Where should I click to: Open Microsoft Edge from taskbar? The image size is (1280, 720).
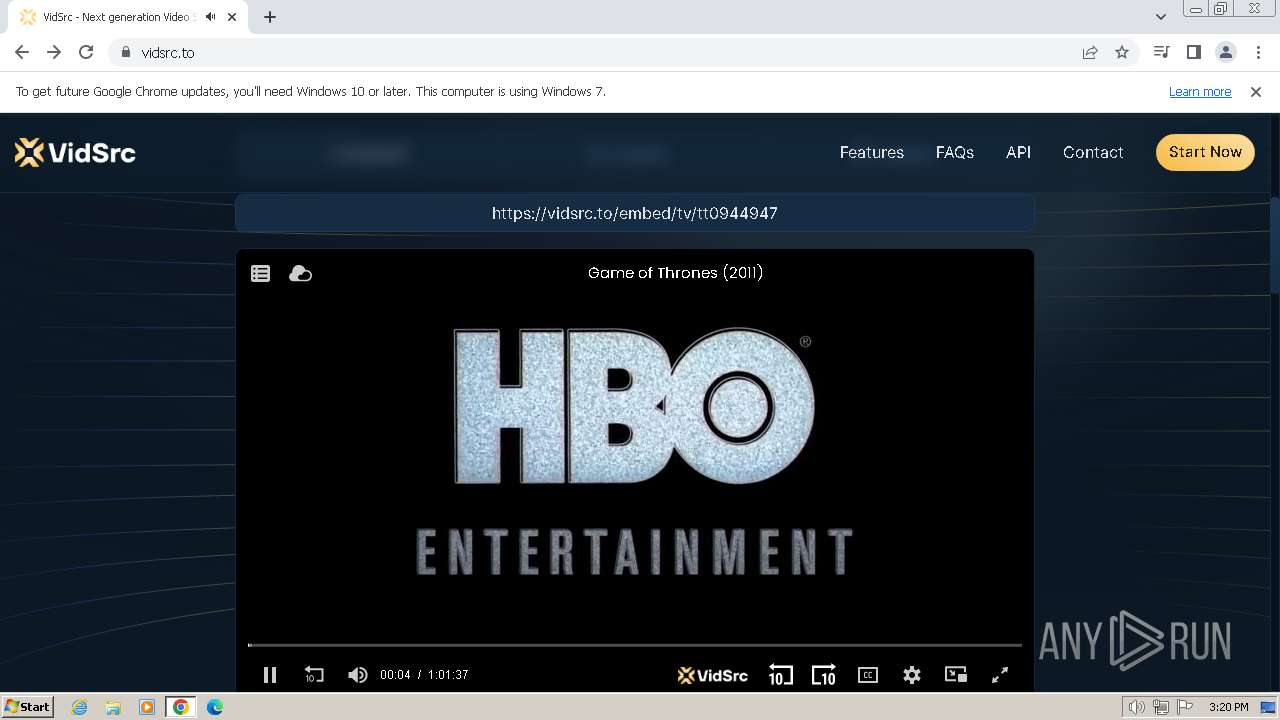click(215, 707)
